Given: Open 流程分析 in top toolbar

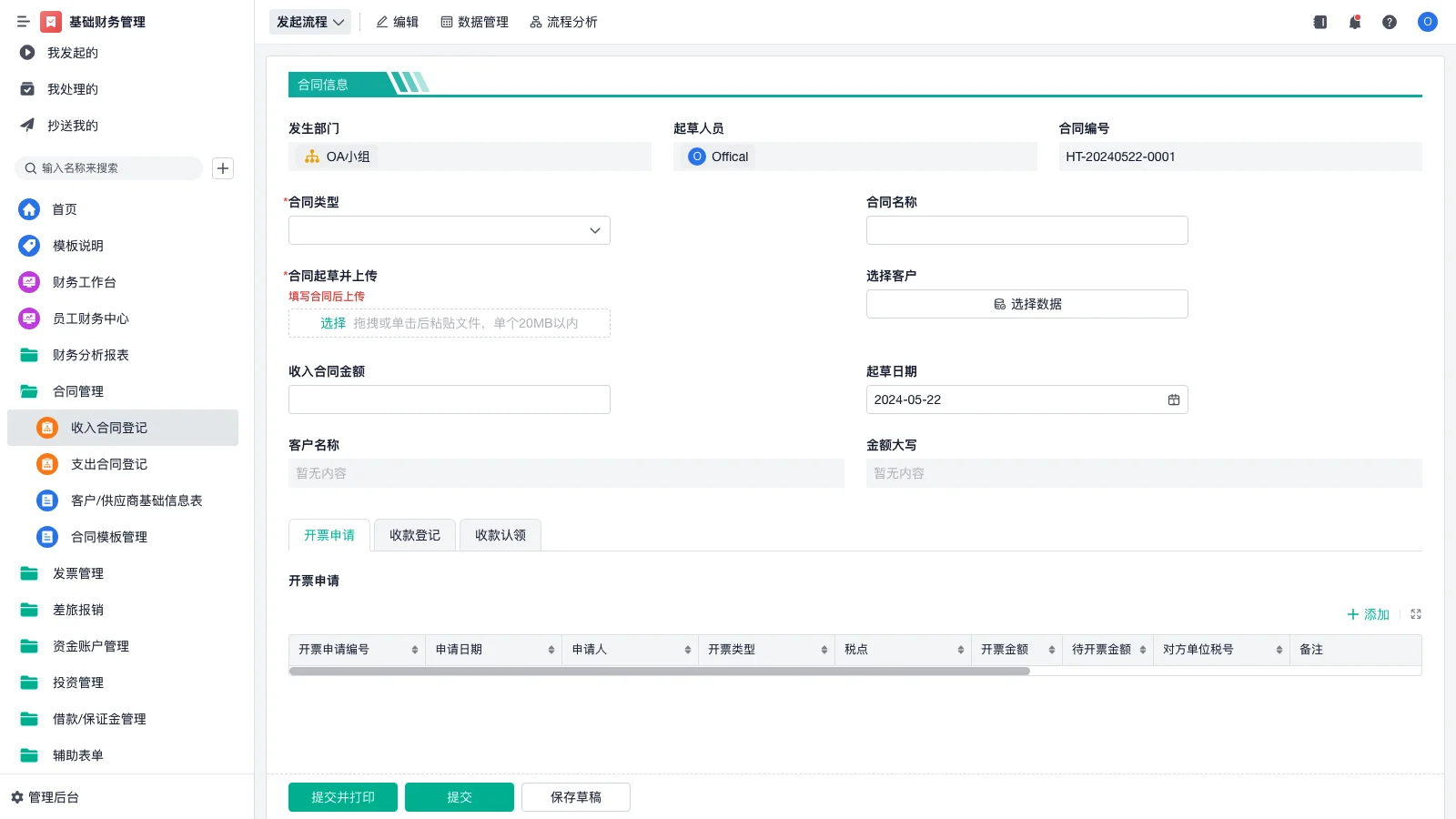Looking at the screenshot, I should (564, 22).
